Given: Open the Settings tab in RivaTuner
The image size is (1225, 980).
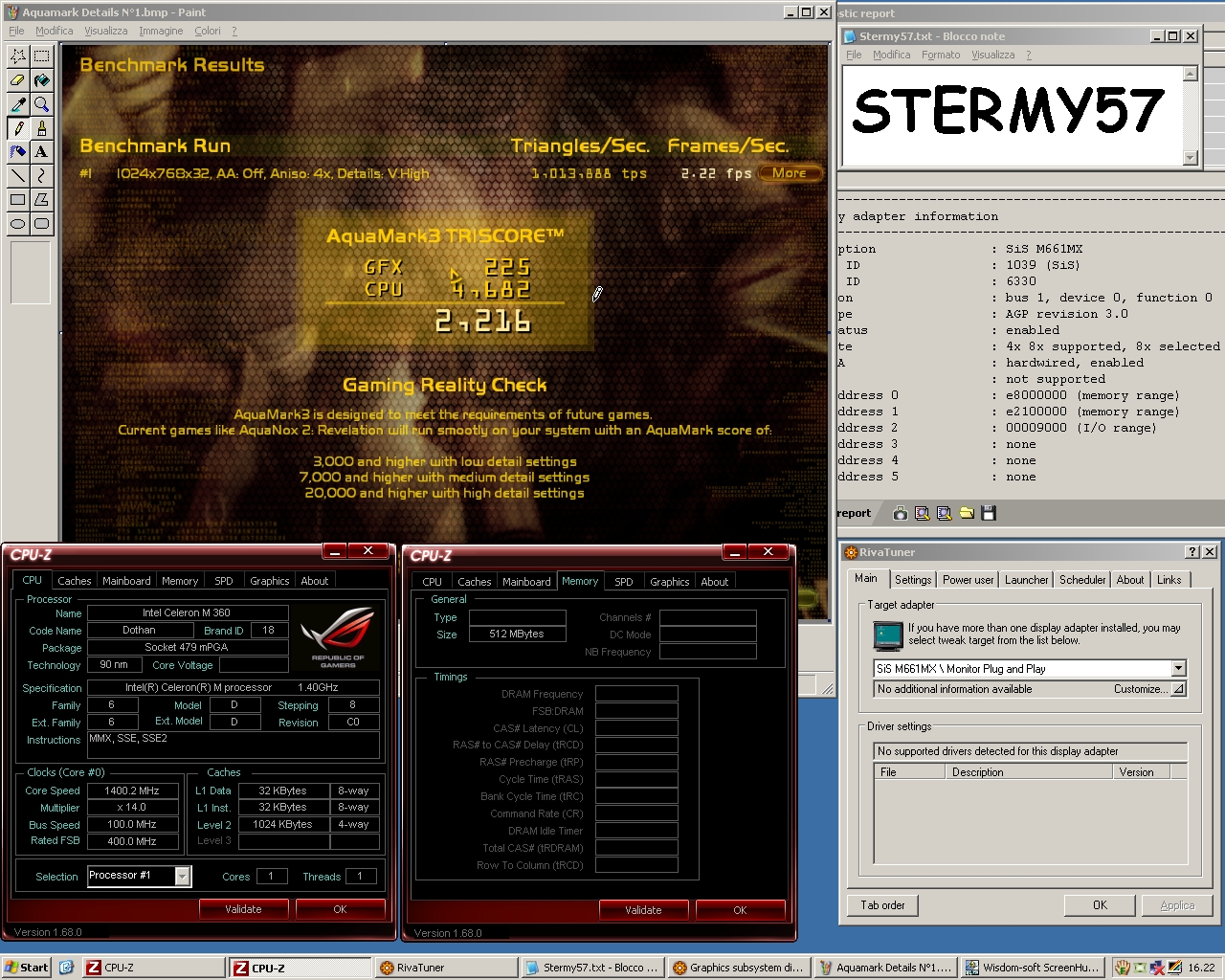Looking at the screenshot, I should pos(913,580).
